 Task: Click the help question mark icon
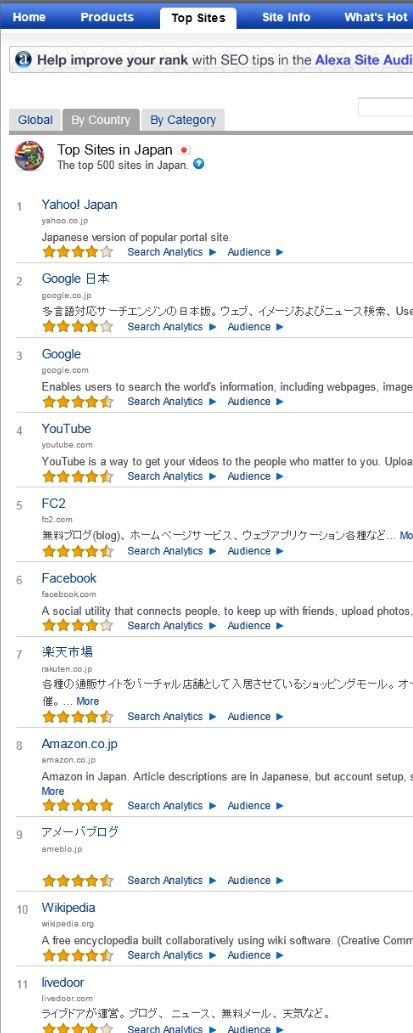(x=198, y=164)
